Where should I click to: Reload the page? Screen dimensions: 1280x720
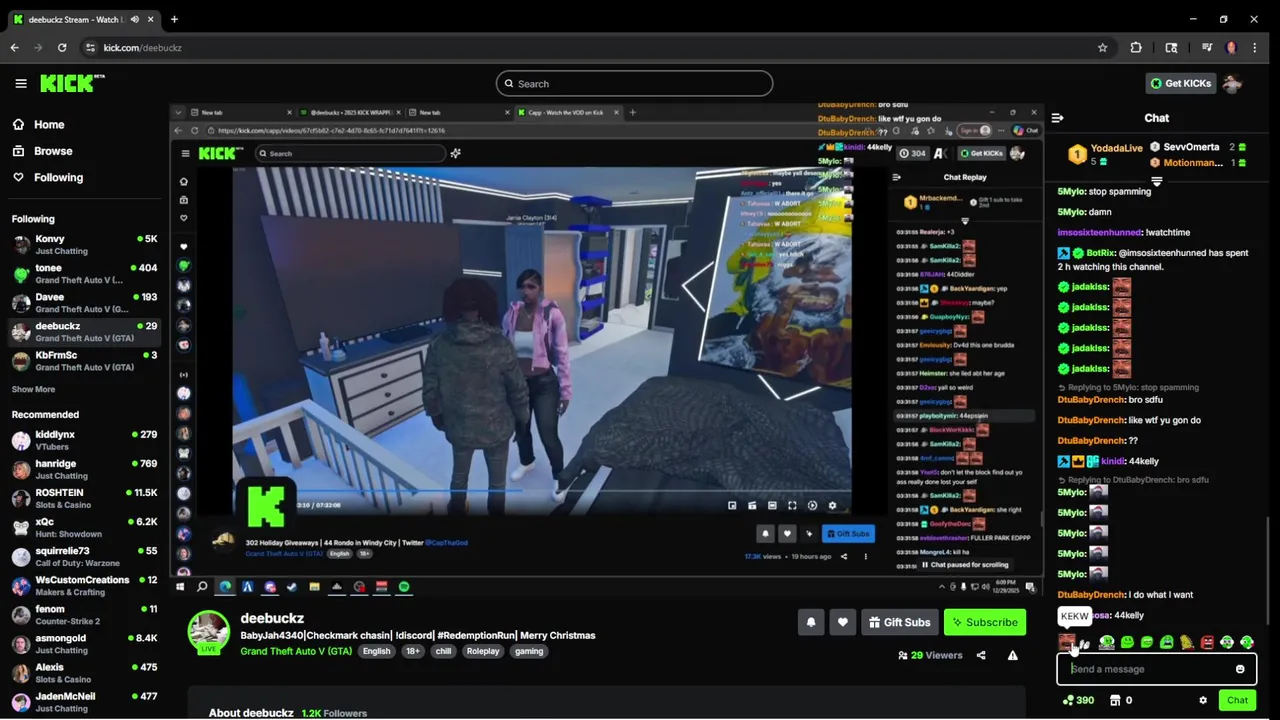[x=62, y=48]
